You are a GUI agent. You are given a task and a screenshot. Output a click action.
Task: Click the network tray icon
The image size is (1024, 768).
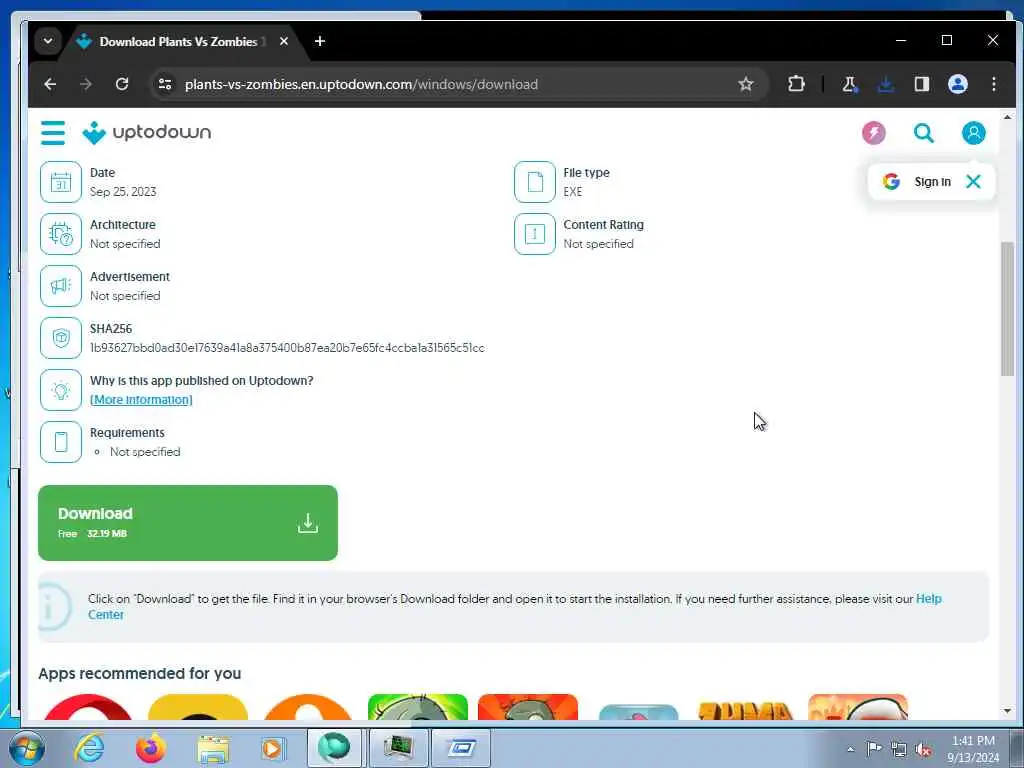coord(899,749)
